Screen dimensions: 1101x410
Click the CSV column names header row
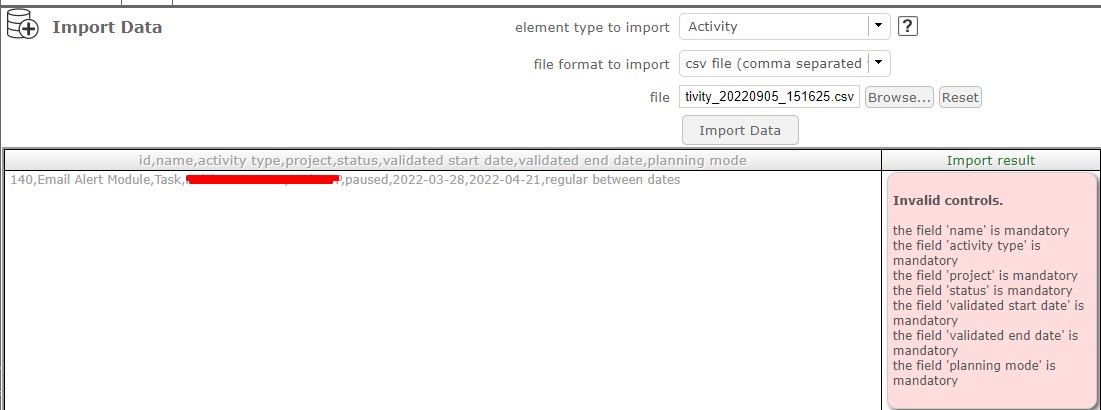tap(442, 160)
